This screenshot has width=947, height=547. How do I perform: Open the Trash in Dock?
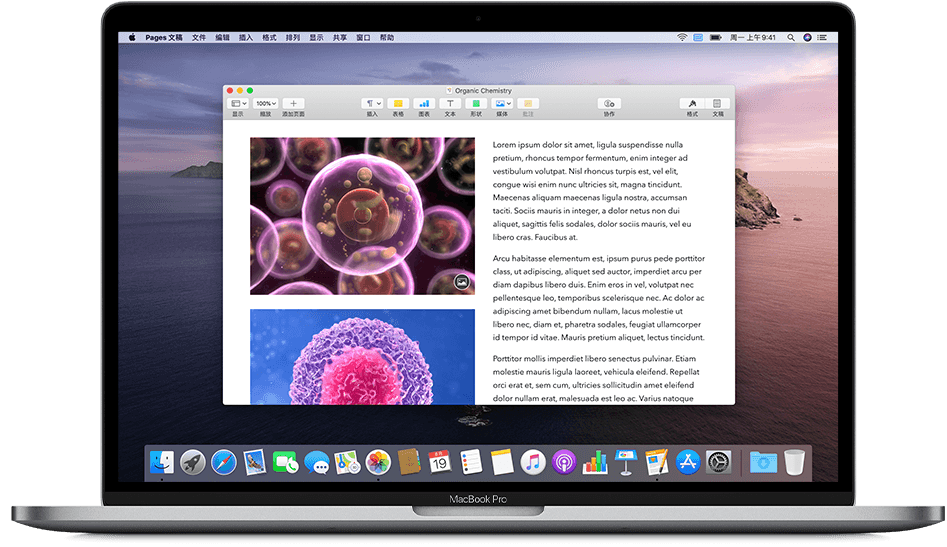pyautogui.click(x=794, y=463)
